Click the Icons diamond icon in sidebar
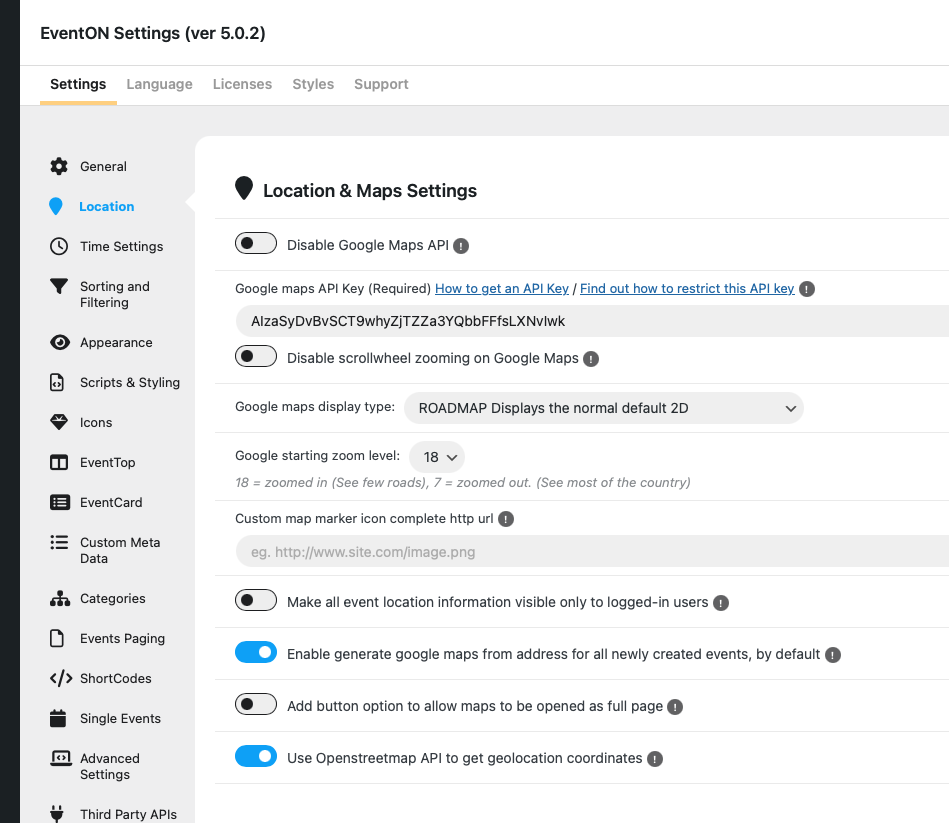Viewport: 949px width, 823px height. tap(59, 422)
